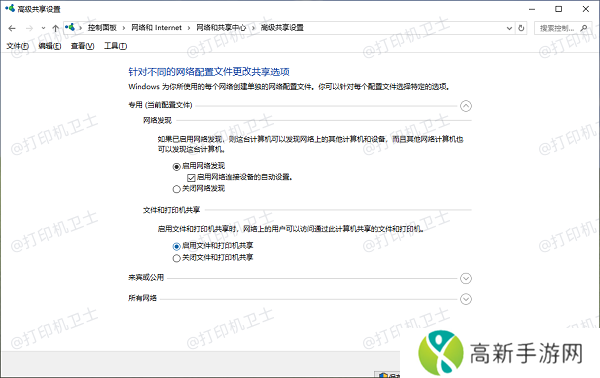Click the forward navigation arrow
This screenshot has width=600, height=378.
29,28
